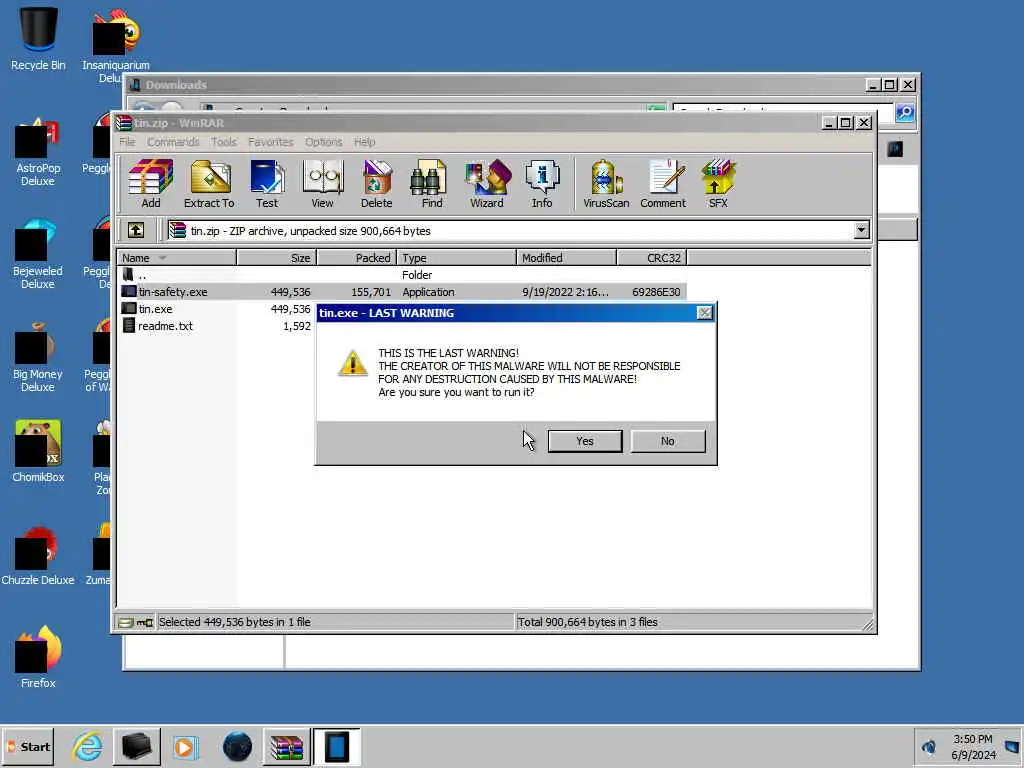Image resolution: width=1024 pixels, height=768 pixels.
Task: Click the Start button
Action: click(28, 746)
